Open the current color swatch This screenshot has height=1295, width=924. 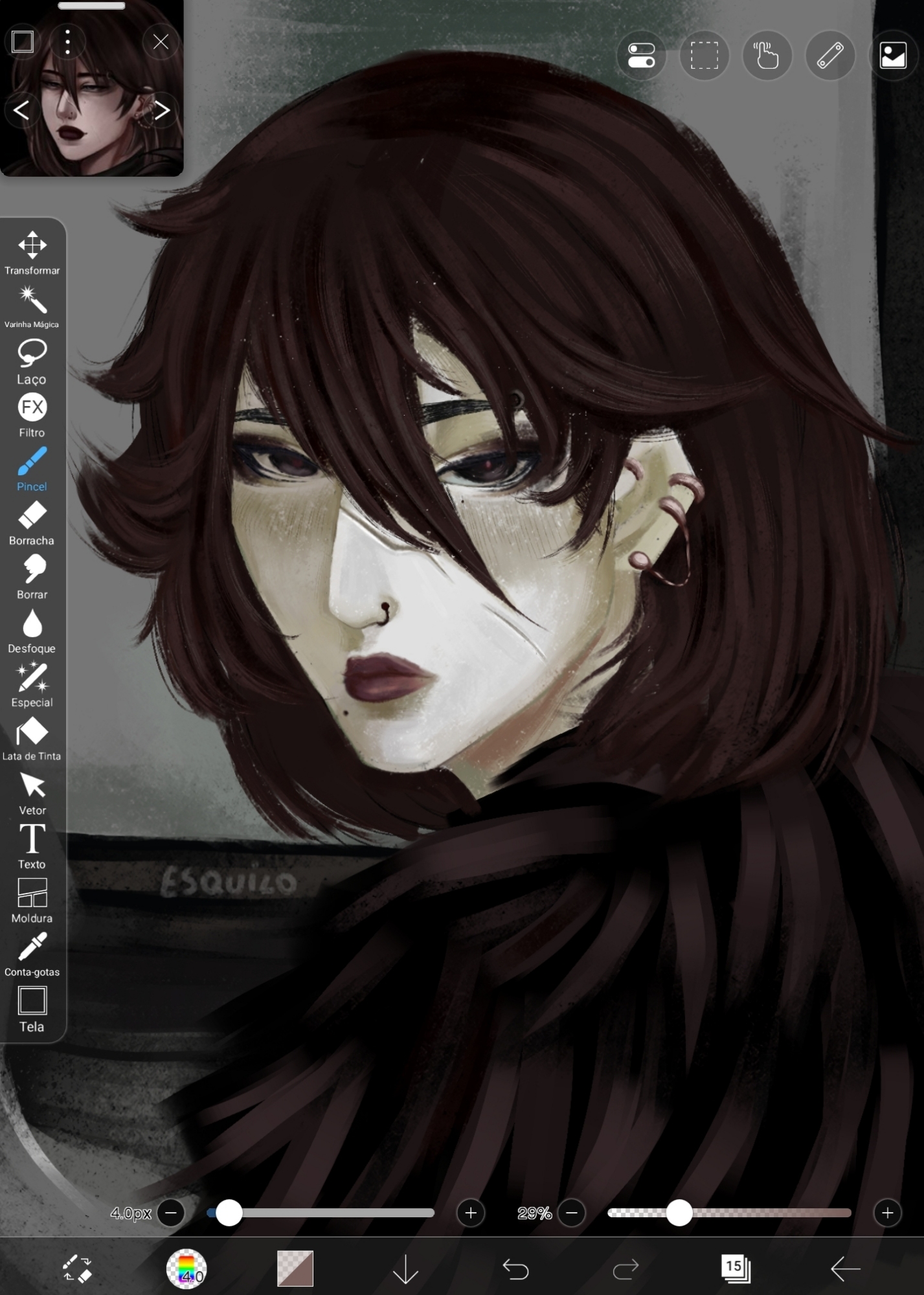(295, 1268)
